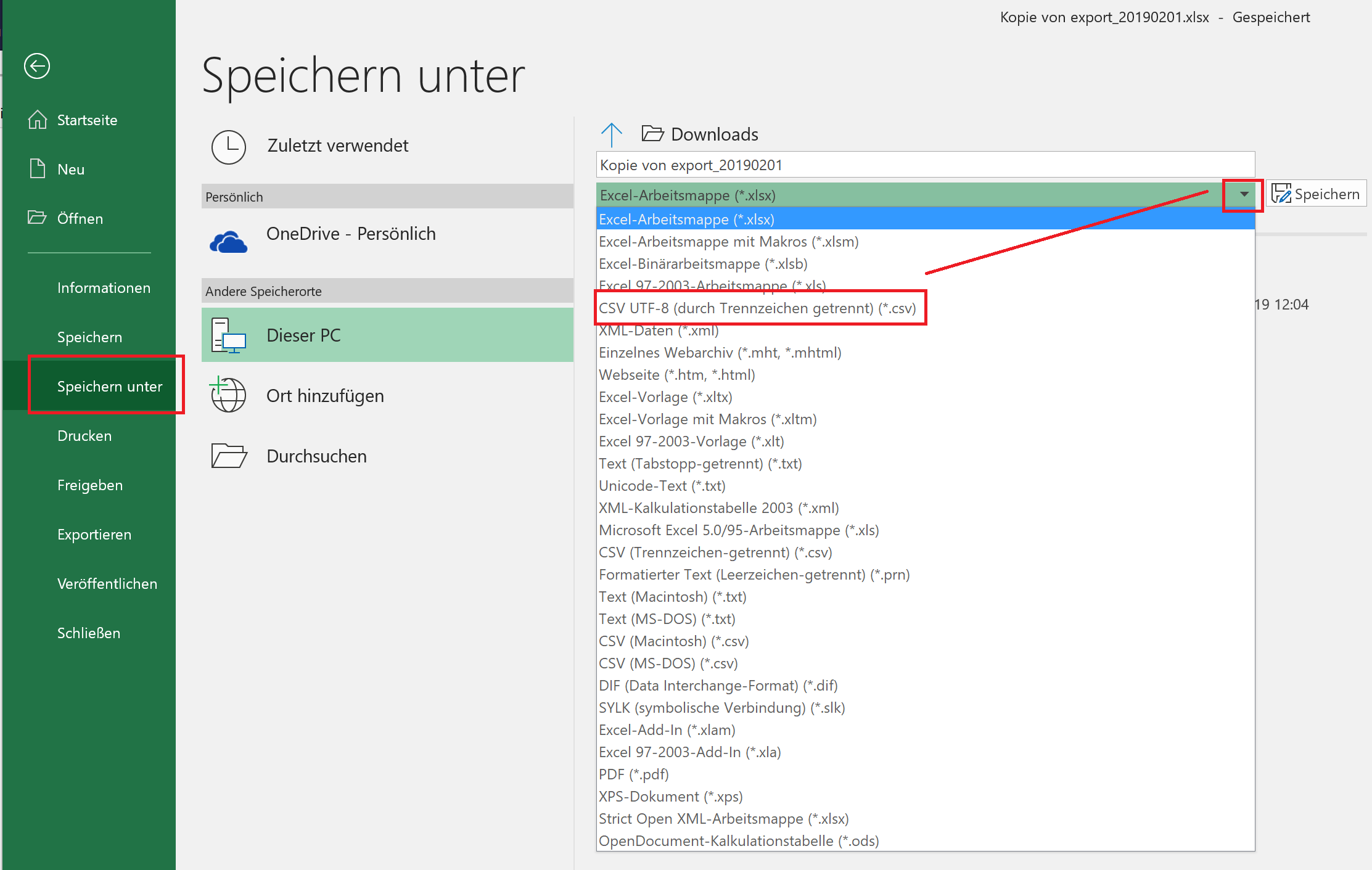This screenshot has width=1372, height=870.
Task: Select Dieser PC location
Action: [x=387, y=335]
